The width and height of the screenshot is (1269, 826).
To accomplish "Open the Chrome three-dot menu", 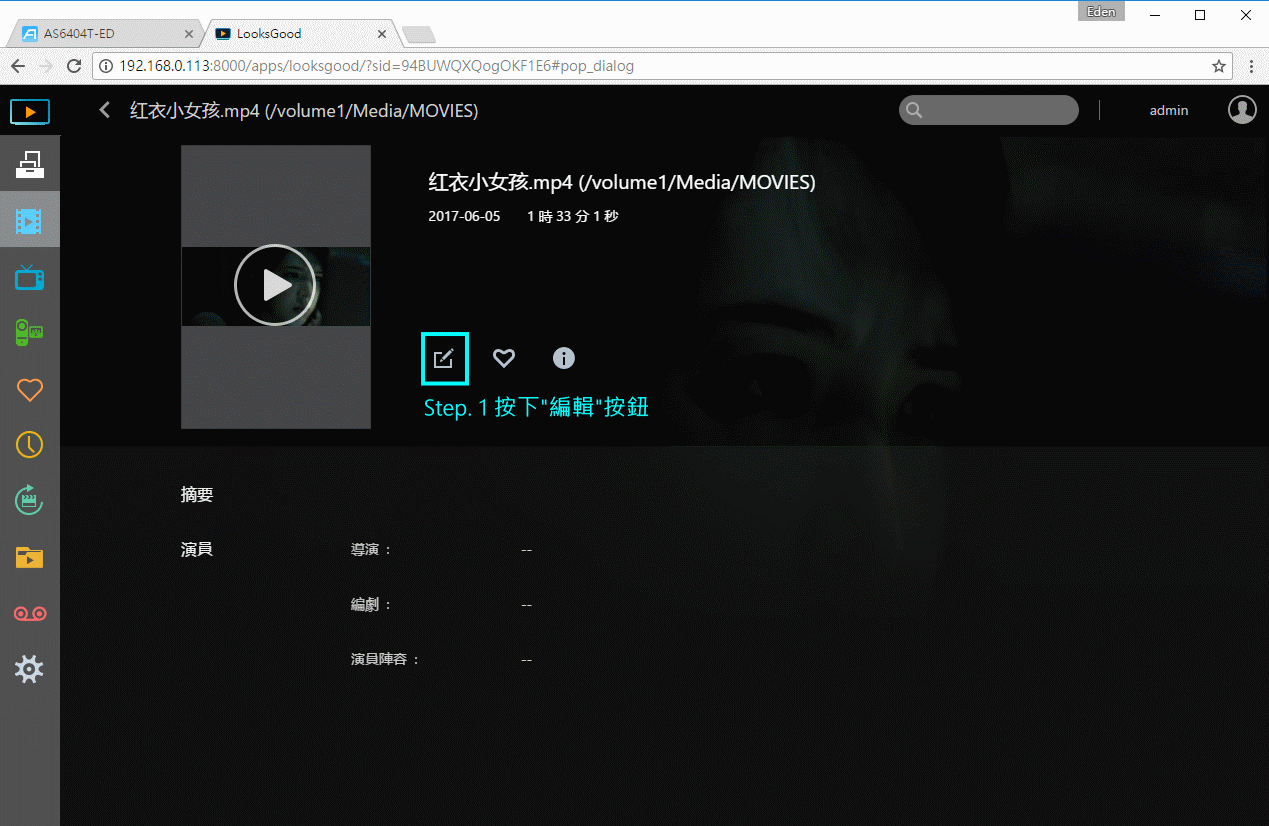I will click(x=1251, y=66).
